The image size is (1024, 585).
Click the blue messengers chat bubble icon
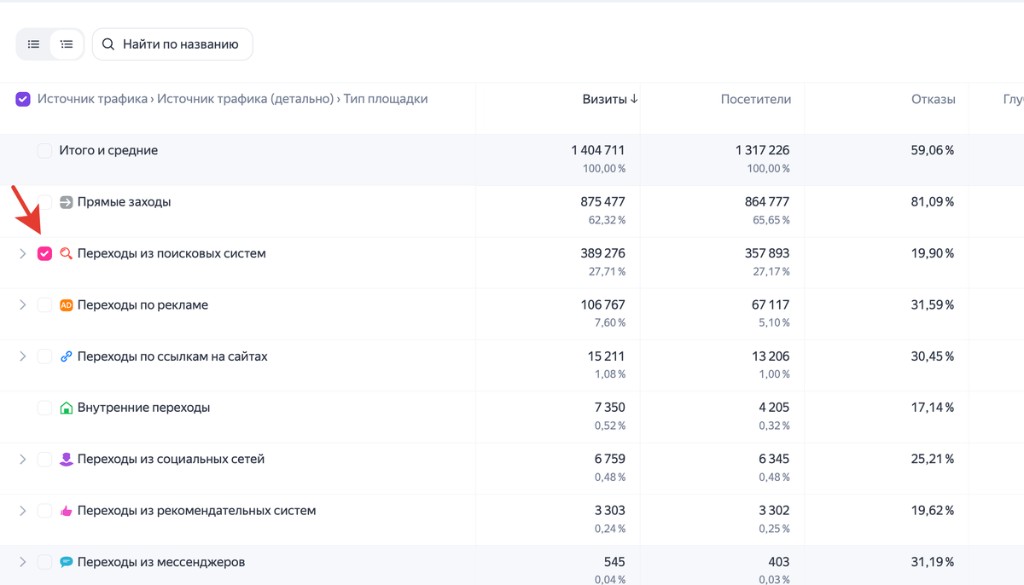click(66, 562)
